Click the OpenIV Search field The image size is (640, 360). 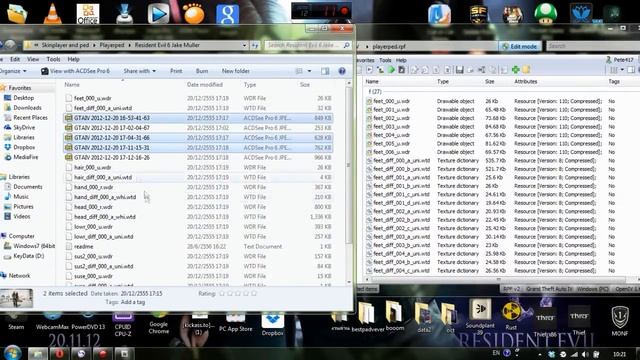(593, 46)
